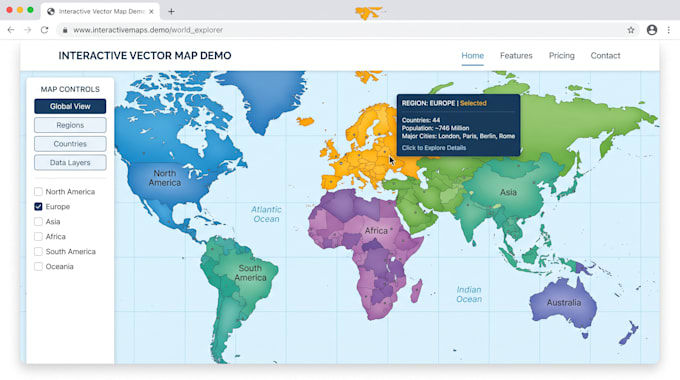Click the address bar URL field

[x=347, y=30]
